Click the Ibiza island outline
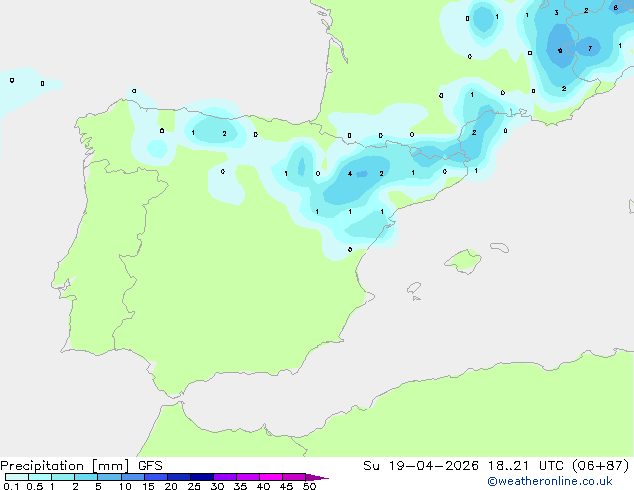Screen dimensions: 634x490 [414, 288]
